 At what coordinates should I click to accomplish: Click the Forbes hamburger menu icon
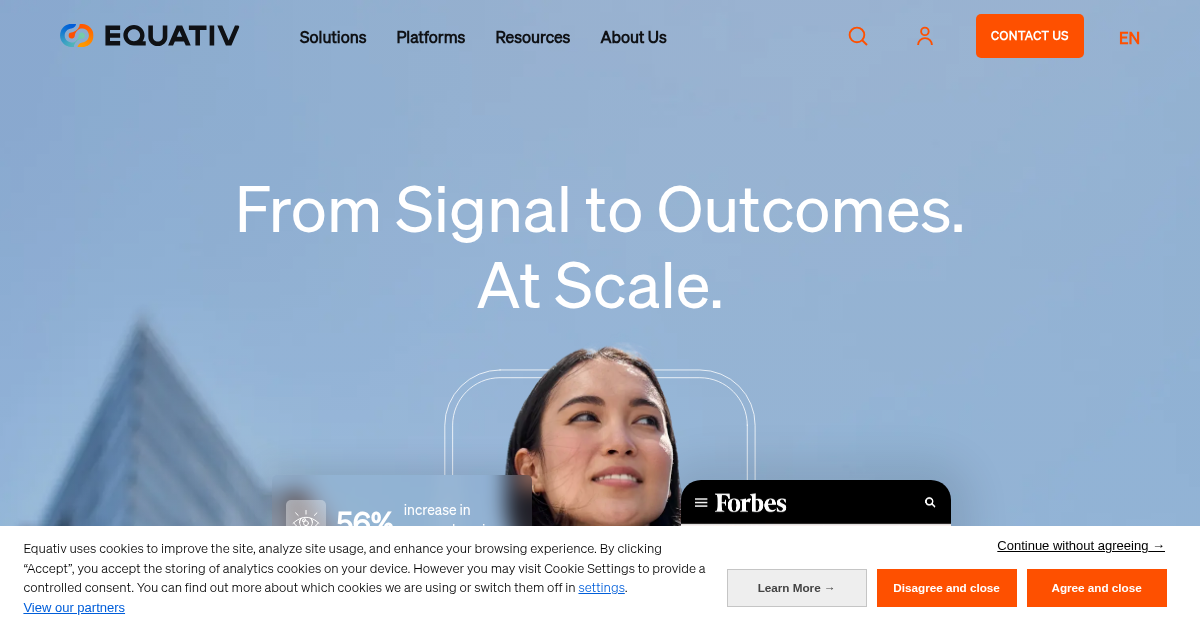pos(701,502)
